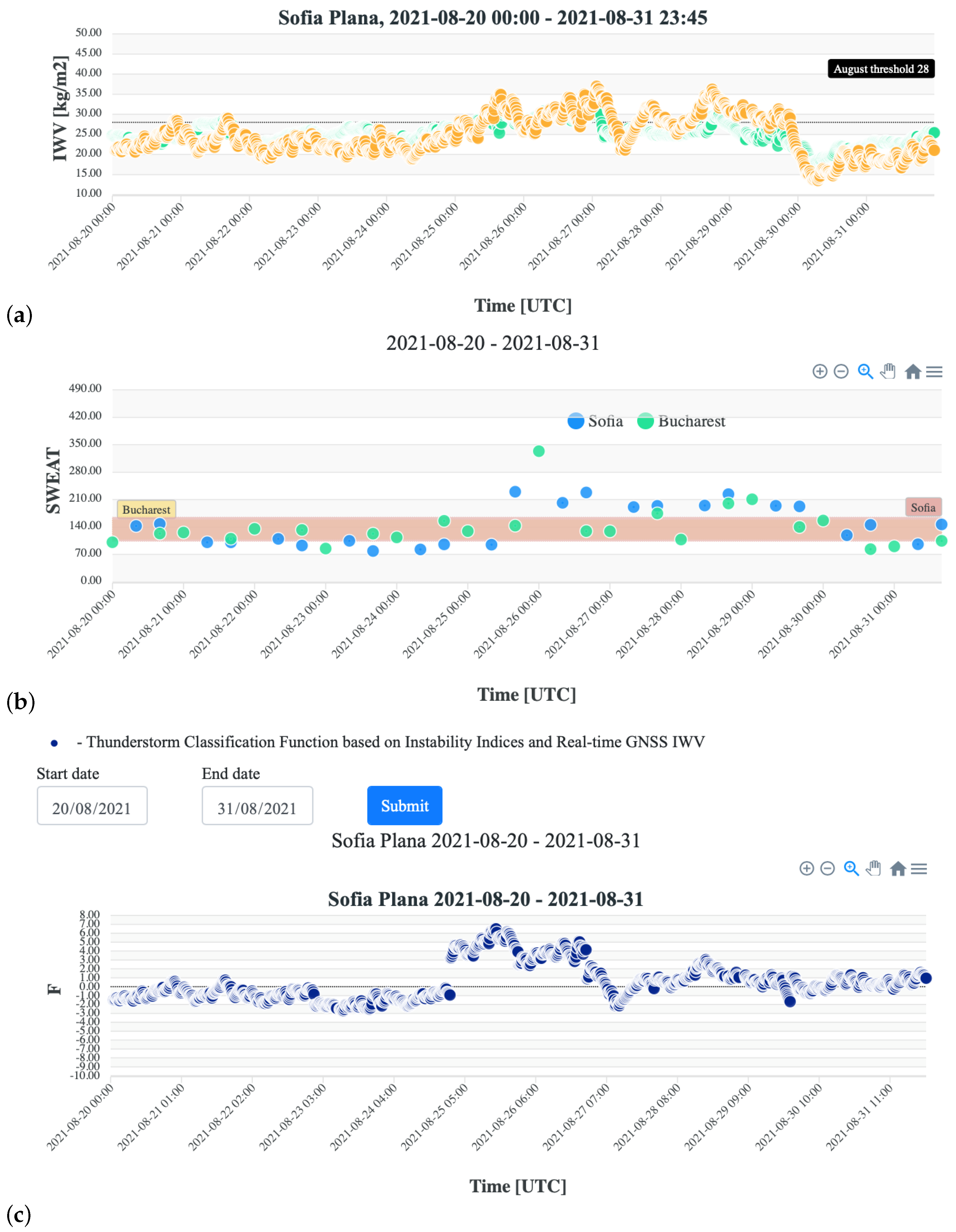Toggle the Sofia series in SWEAT legend
Viewport: 956px width, 1232px height.
[x=595, y=421]
